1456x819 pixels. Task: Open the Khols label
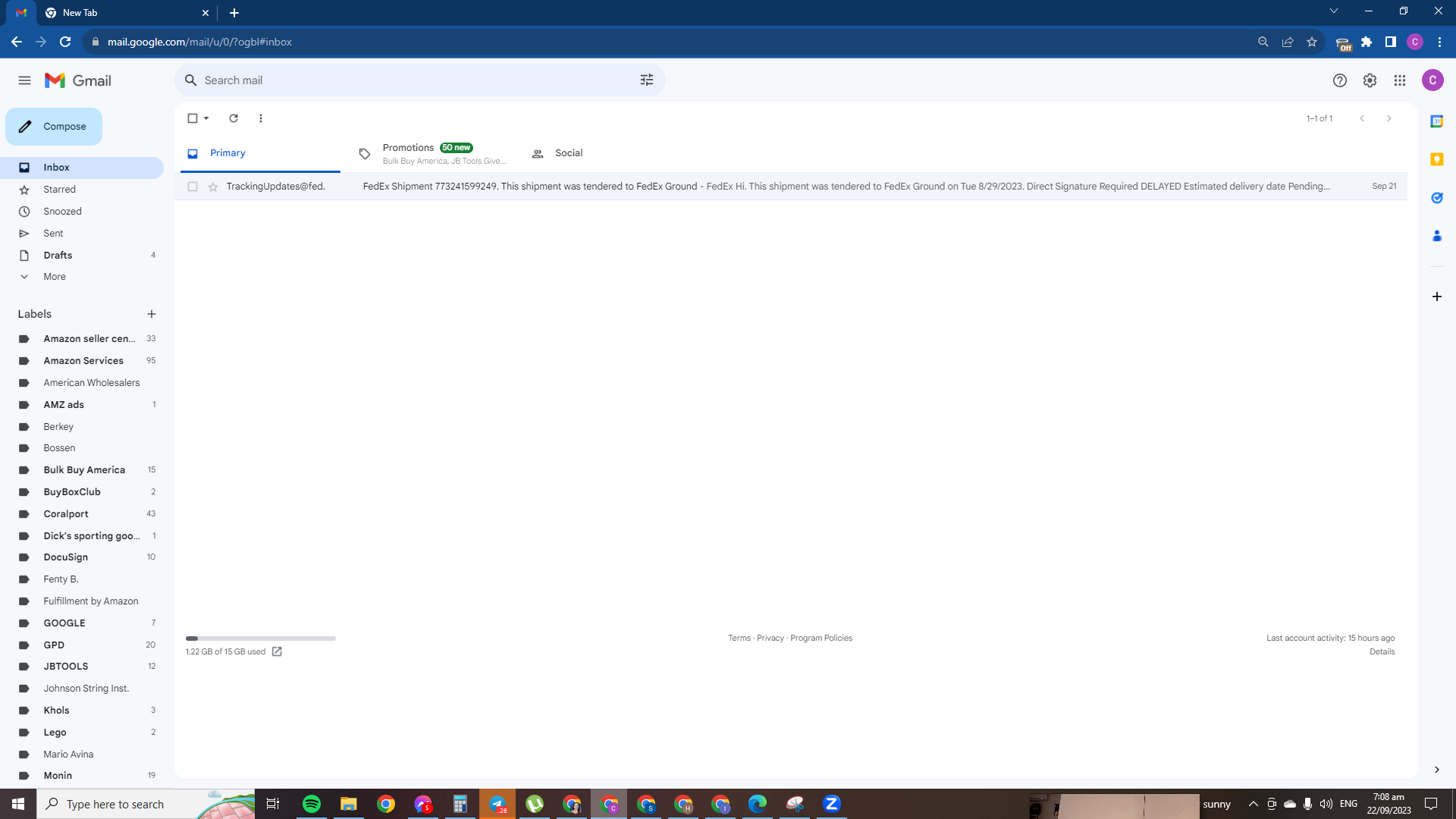point(82,711)
